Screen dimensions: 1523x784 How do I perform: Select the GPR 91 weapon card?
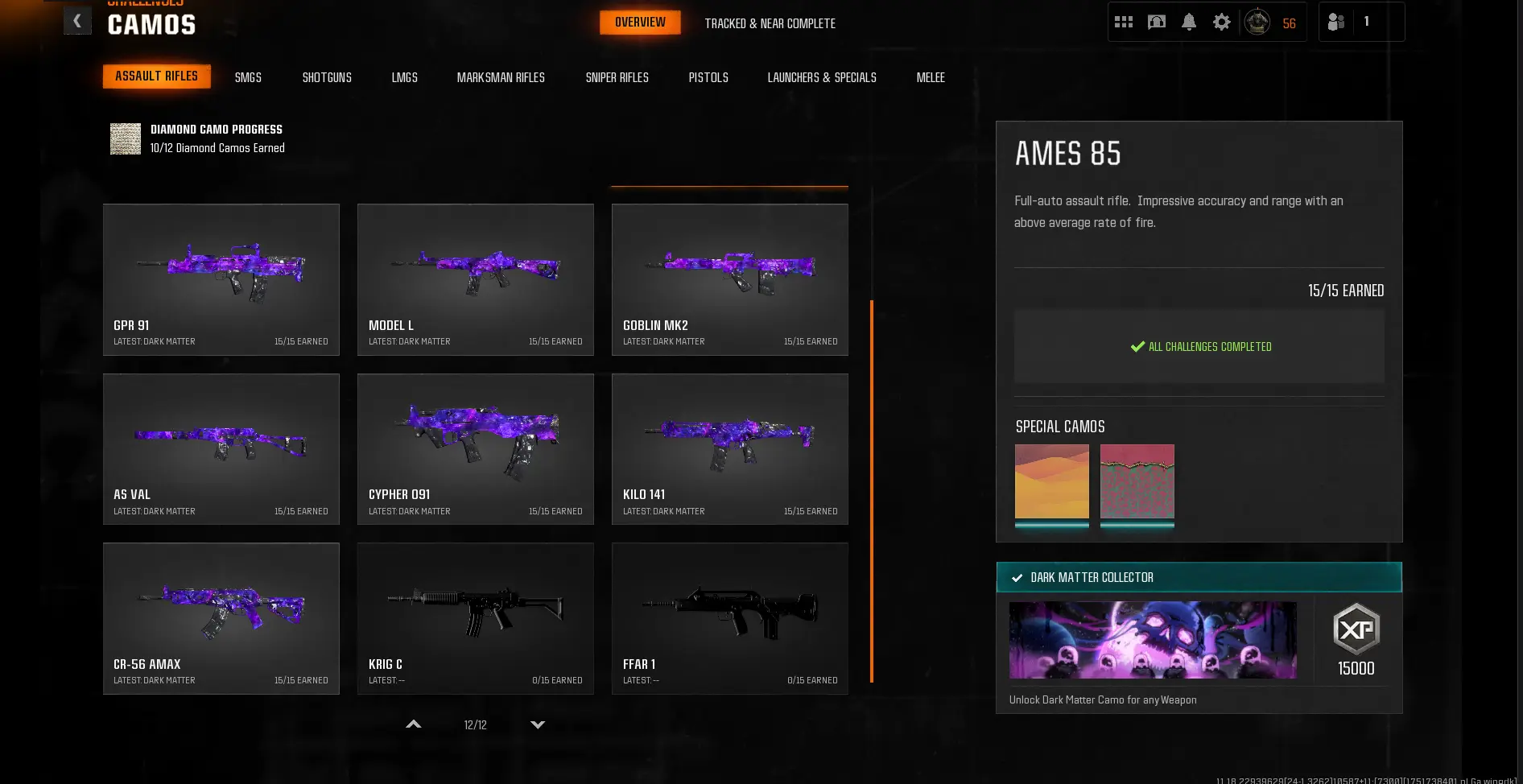221,279
